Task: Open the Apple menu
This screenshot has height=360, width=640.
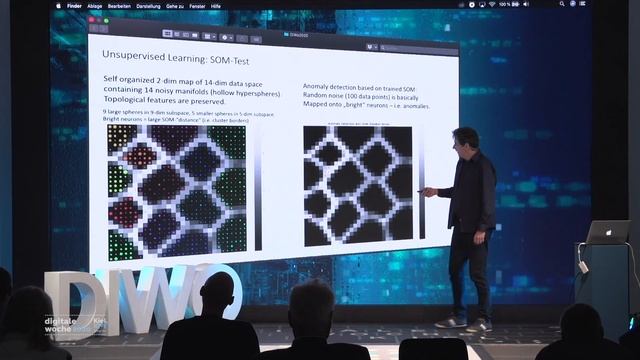Action: click(x=58, y=6)
